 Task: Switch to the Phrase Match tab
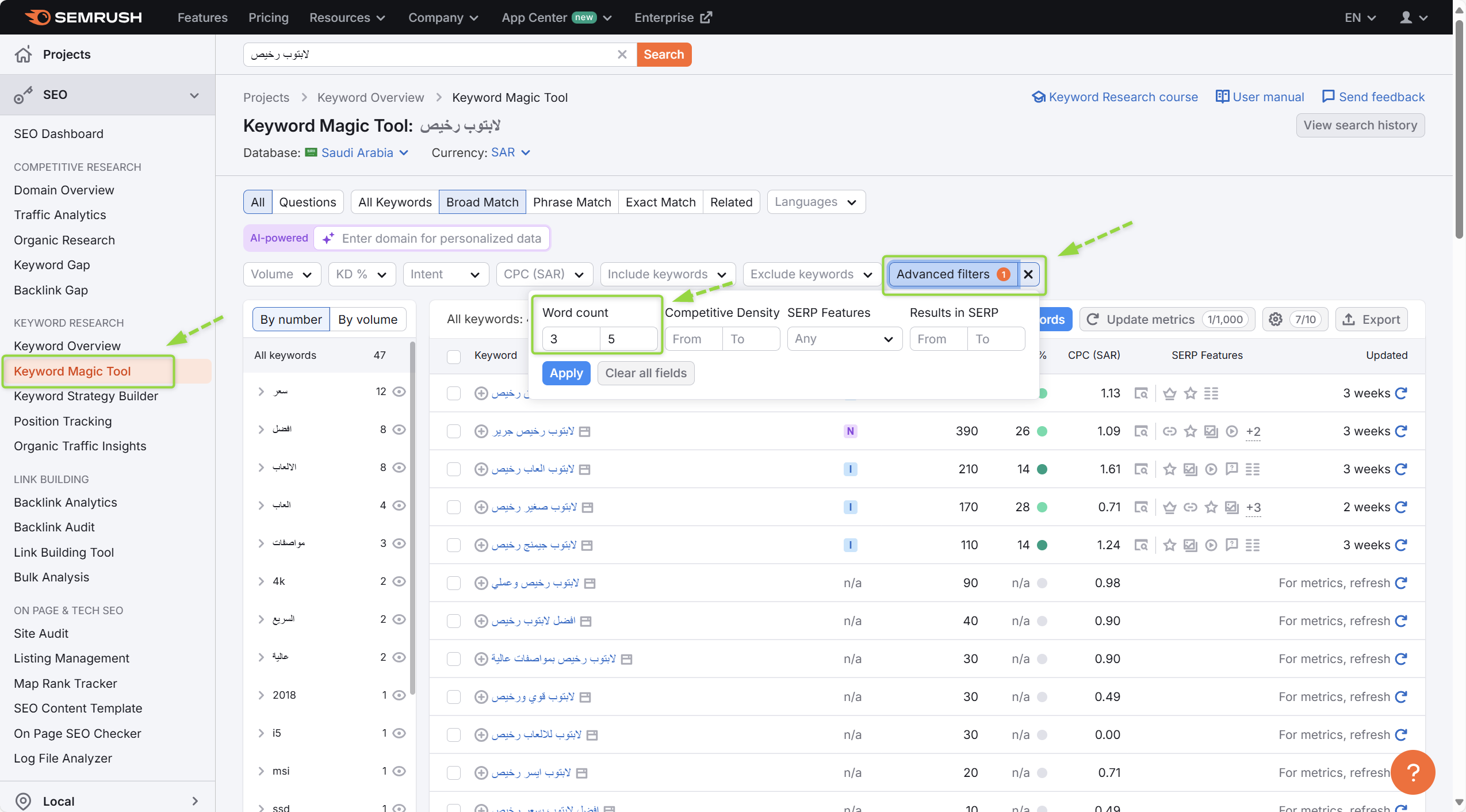click(572, 202)
